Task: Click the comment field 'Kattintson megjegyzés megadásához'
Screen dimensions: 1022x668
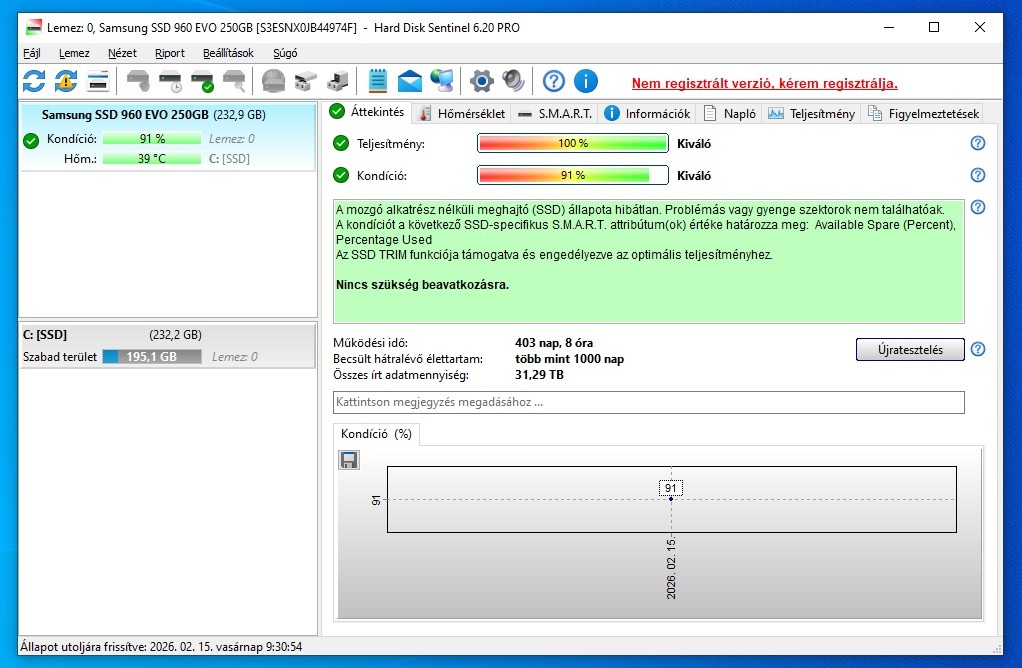Action: pos(649,402)
